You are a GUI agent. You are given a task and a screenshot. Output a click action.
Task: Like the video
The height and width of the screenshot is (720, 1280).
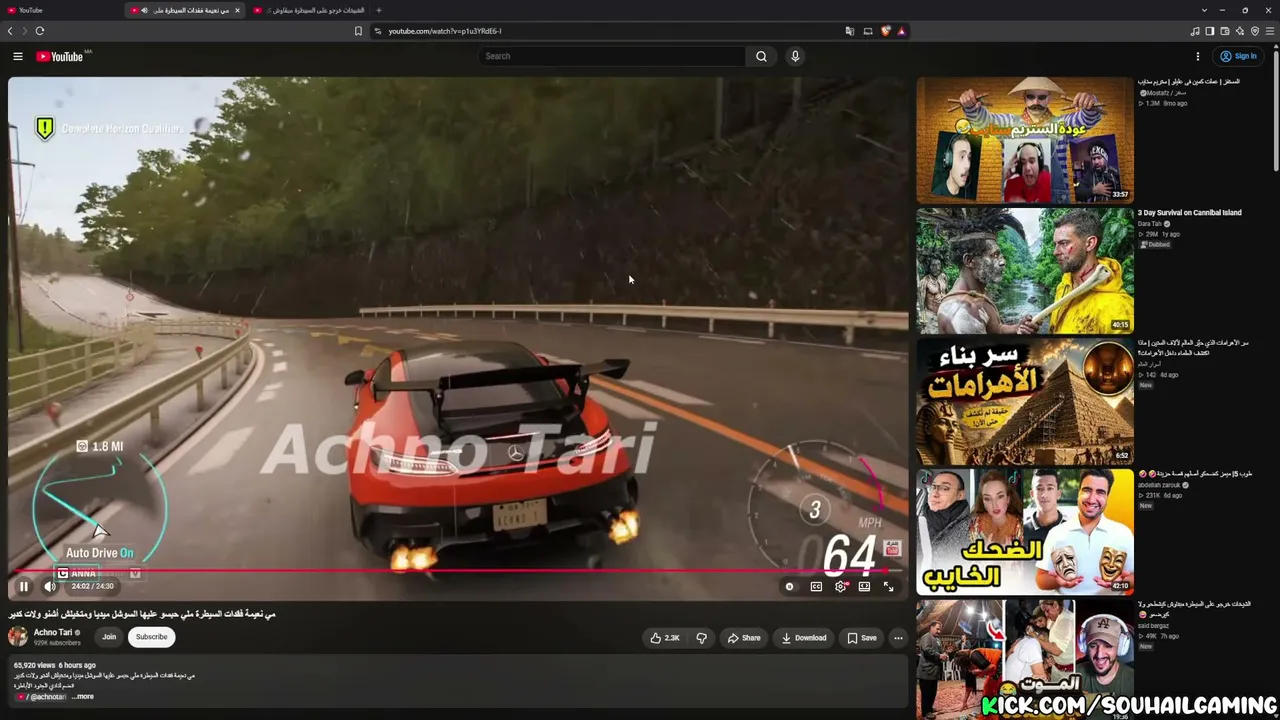click(x=665, y=638)
